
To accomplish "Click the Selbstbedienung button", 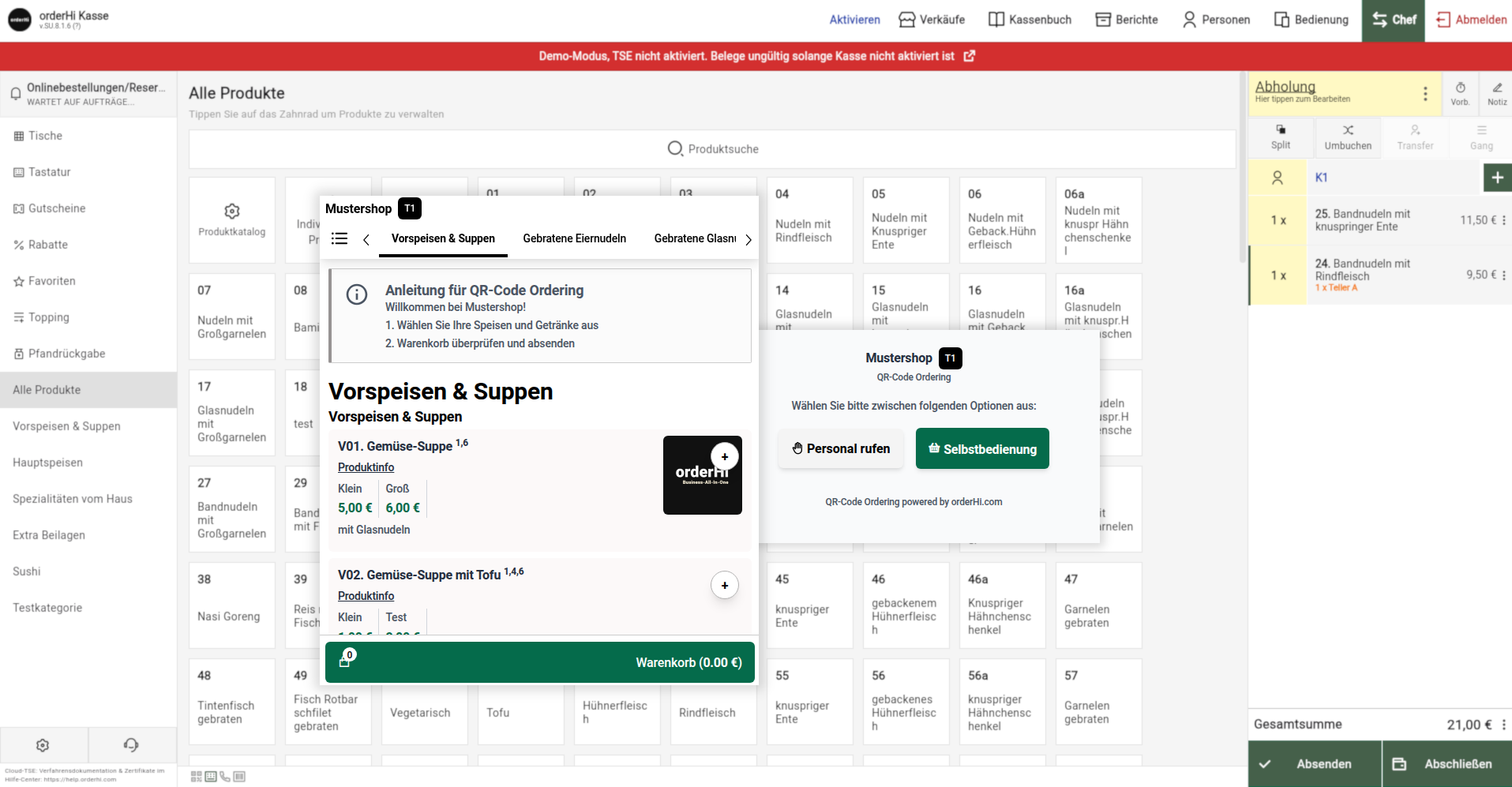I will click(981, 448).
